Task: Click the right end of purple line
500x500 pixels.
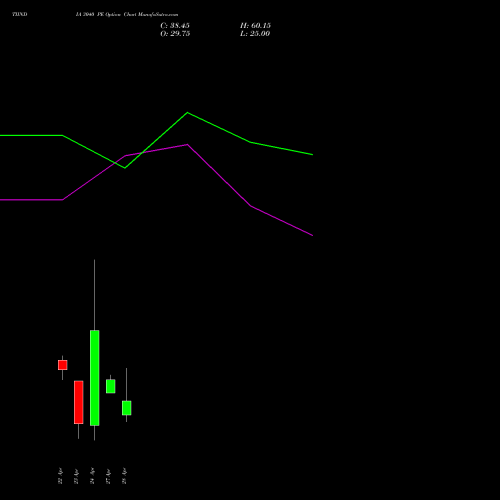Action: [312, 235]
